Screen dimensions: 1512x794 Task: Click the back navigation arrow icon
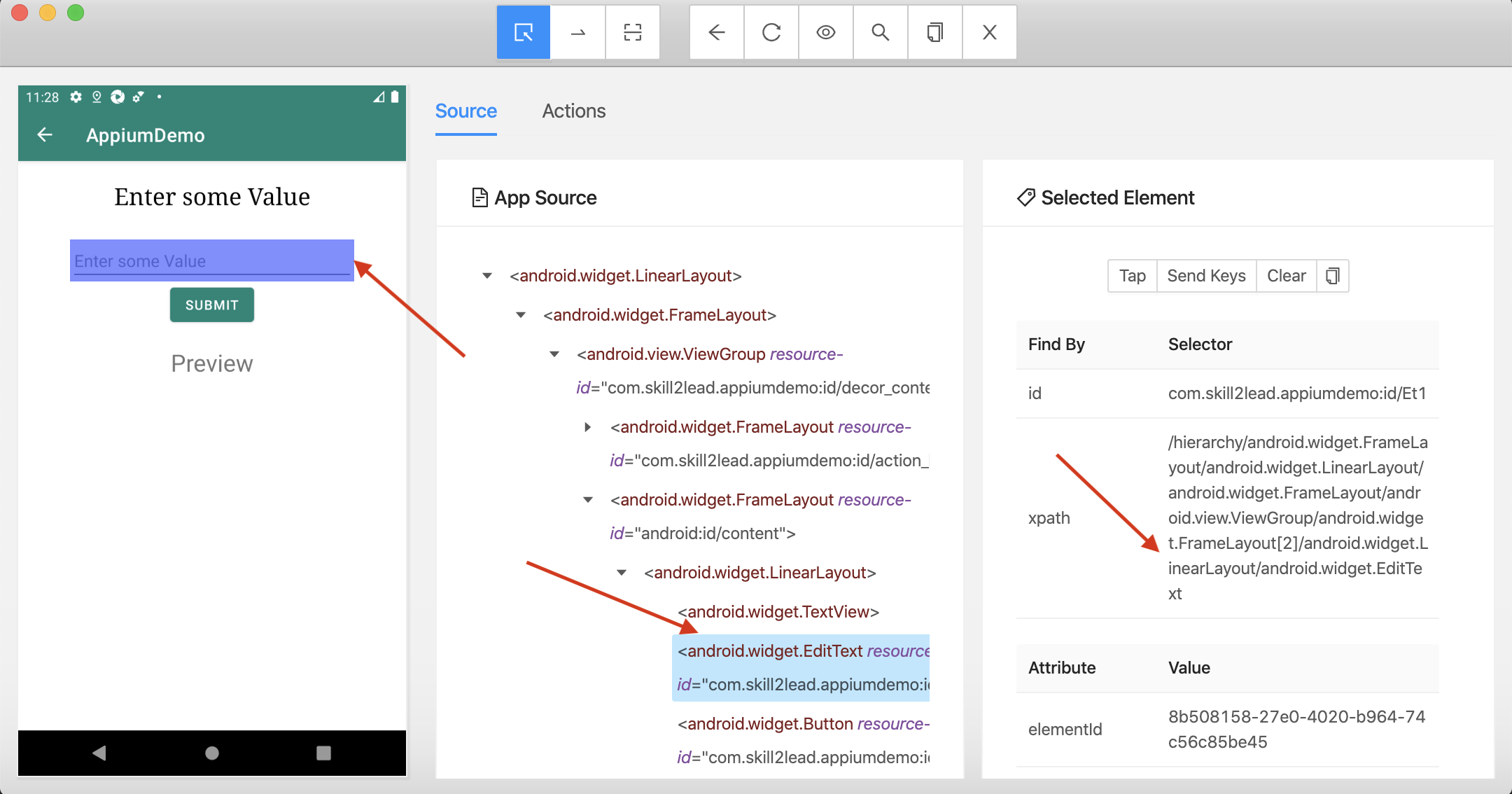tap(715, 32)
